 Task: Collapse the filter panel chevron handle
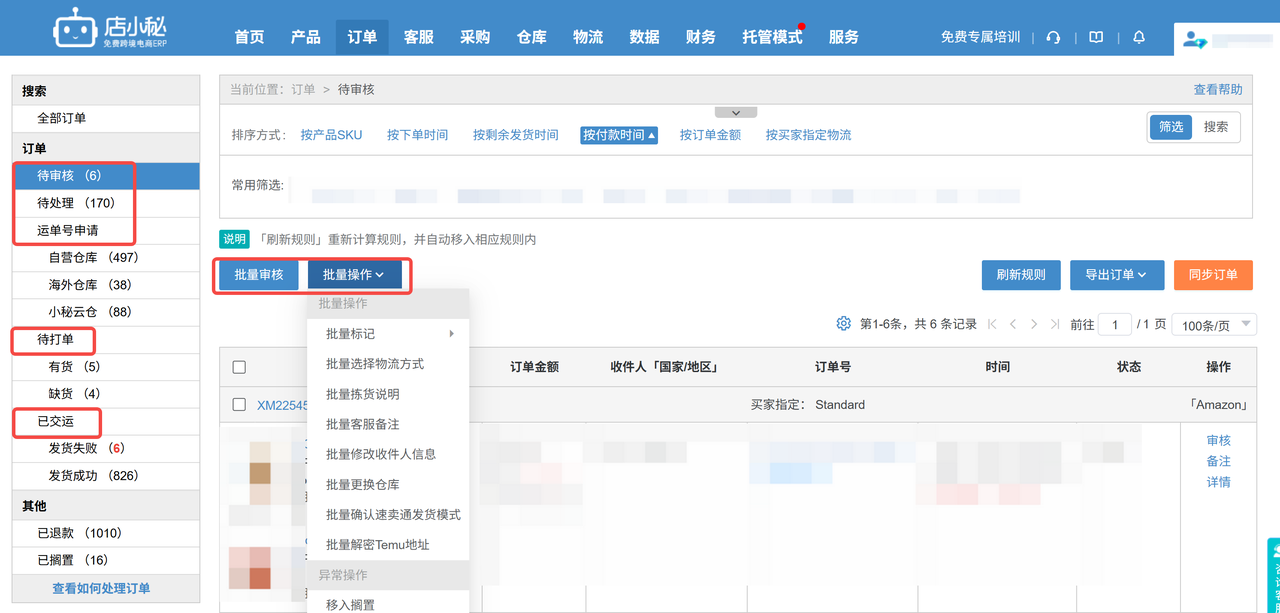pos(736,113)
